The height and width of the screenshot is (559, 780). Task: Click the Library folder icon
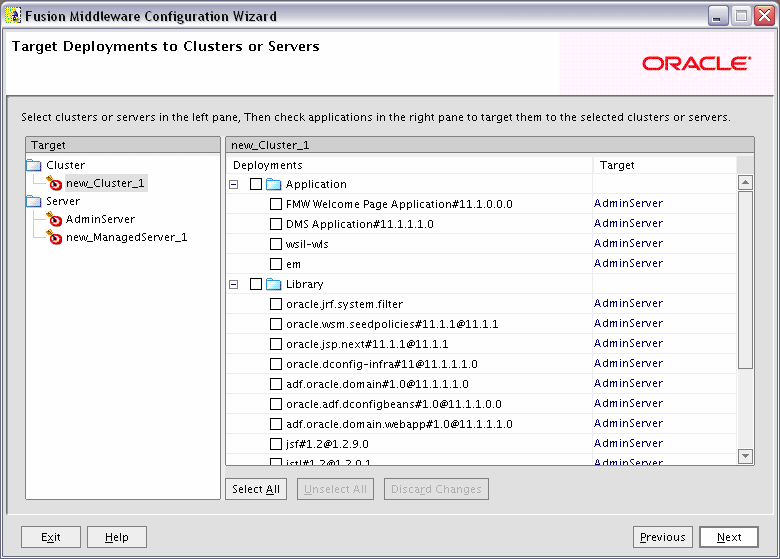[274, 284]
